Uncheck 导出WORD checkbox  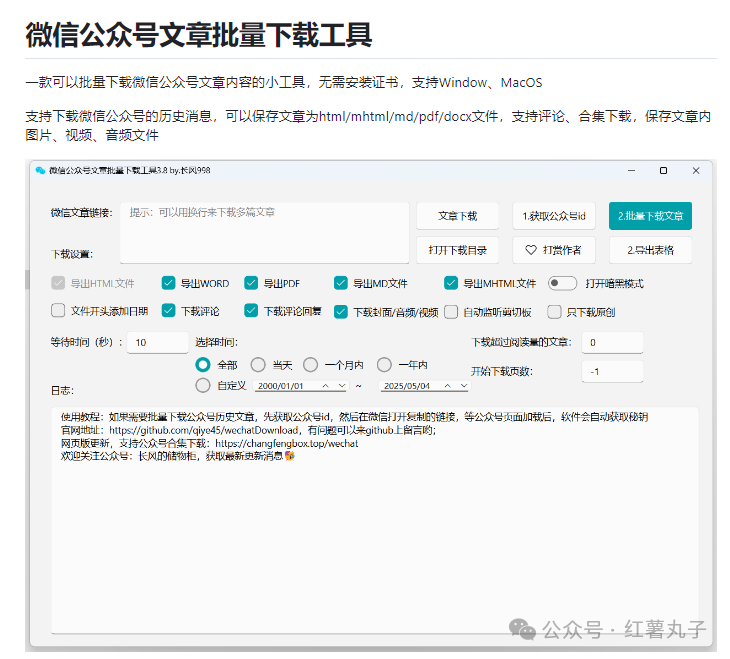pos(168,283)
